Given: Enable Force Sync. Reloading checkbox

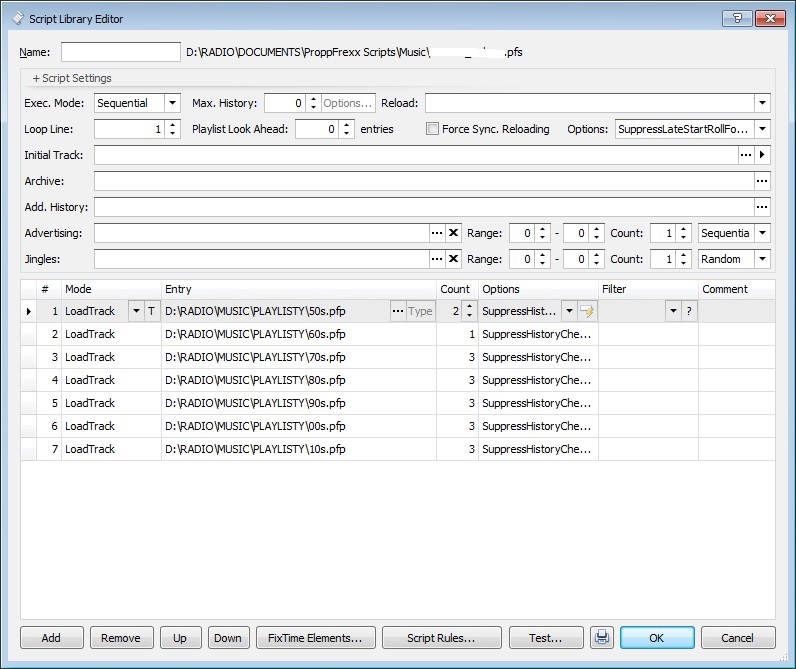Looking at the screenshot, I should (x=432, y=129).
